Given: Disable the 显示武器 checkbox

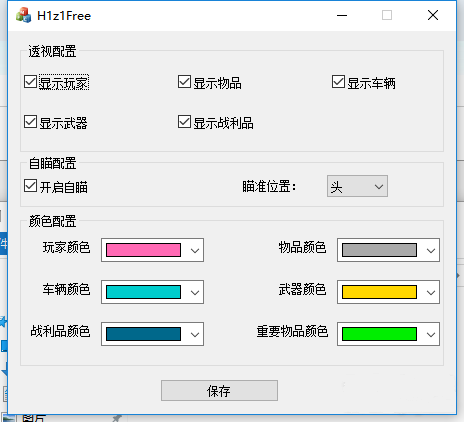Looking at the screenshot, I should (30, 122).
